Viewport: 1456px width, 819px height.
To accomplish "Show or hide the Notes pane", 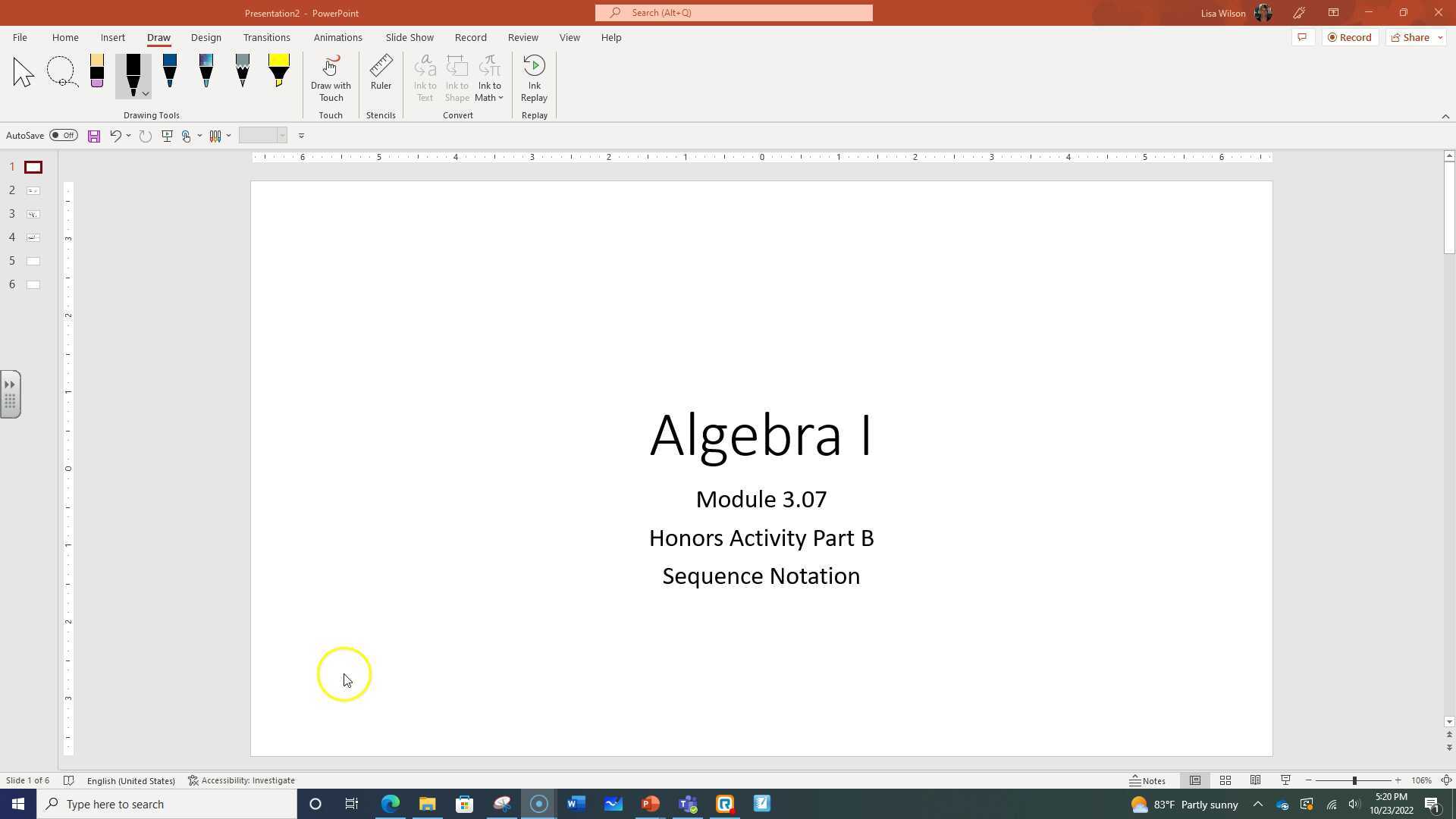I will (1148, 780).
